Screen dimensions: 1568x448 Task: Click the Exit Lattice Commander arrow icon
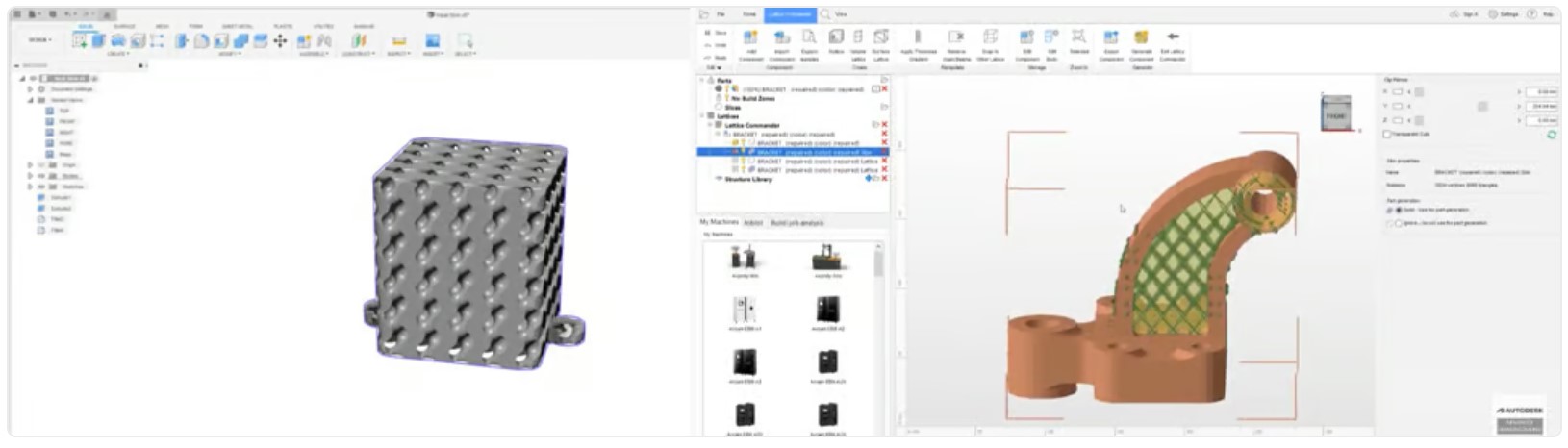click(1173, 38)
